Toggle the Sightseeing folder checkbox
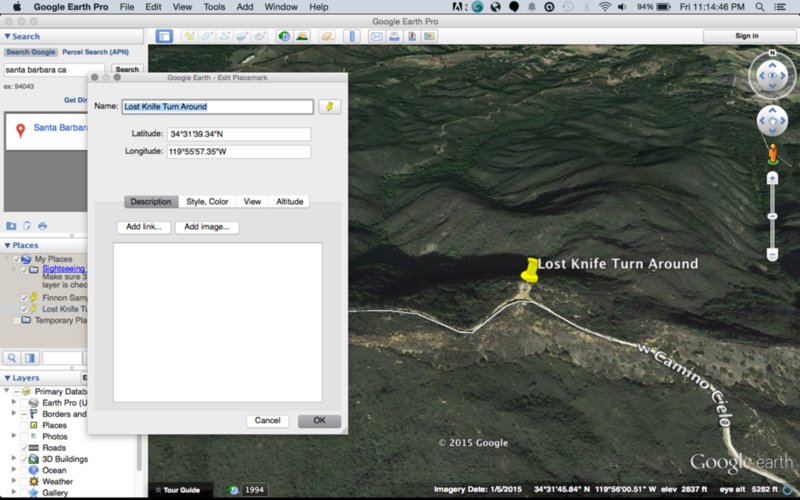 pyautogui.click(x=24, y=270)
